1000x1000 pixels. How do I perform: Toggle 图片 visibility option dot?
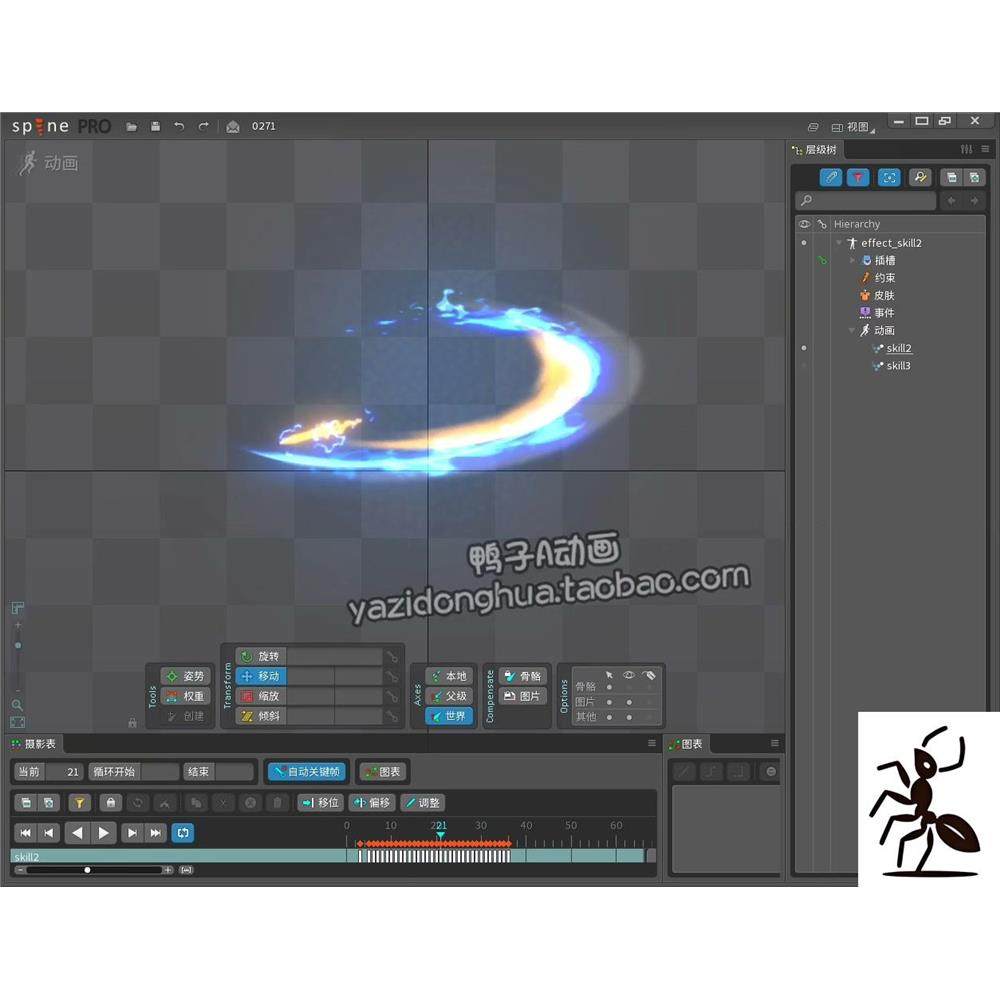coord(629,702)
